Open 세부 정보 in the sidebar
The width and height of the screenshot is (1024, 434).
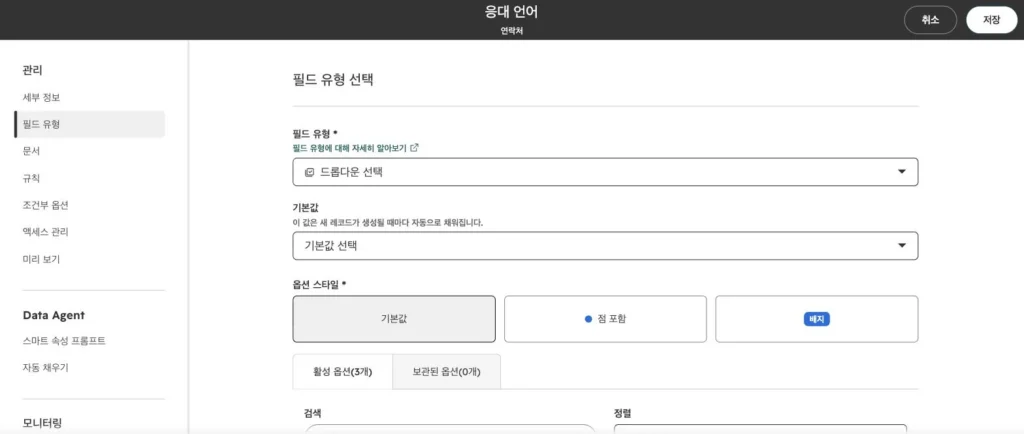click(x=41, y=97)
